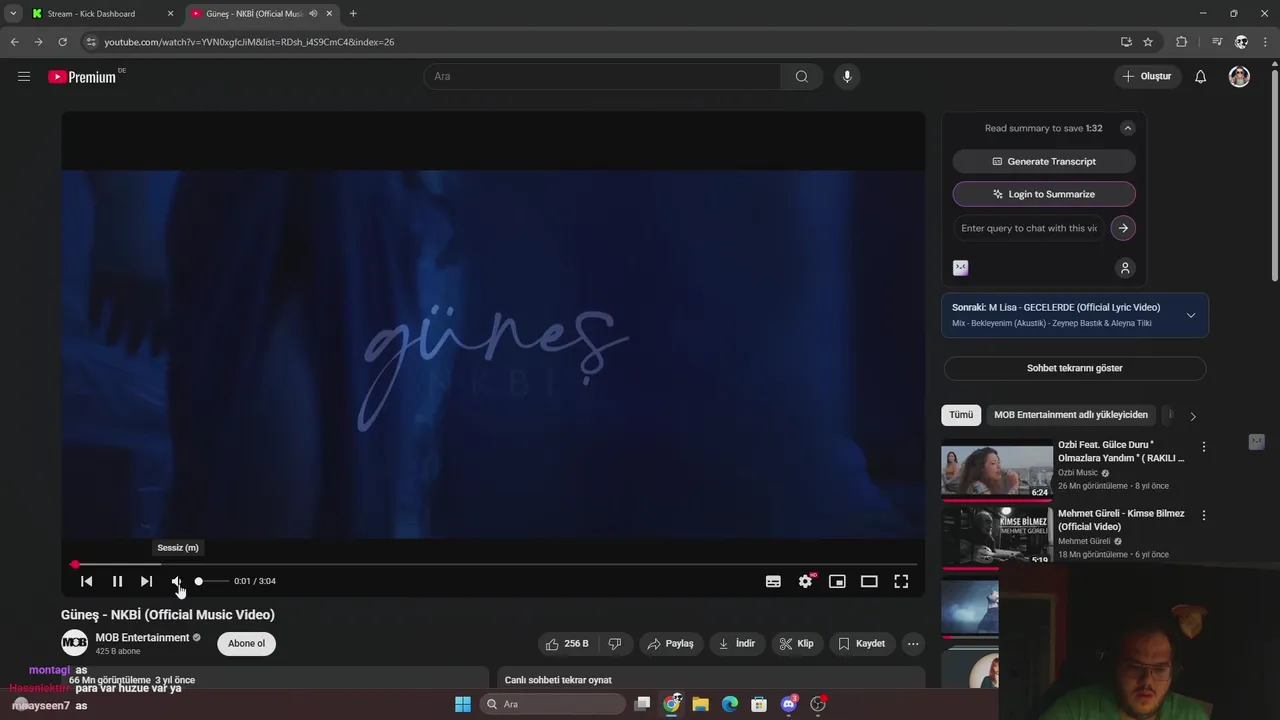
Task: Click Generate Transcript button
Action: 1044,161
